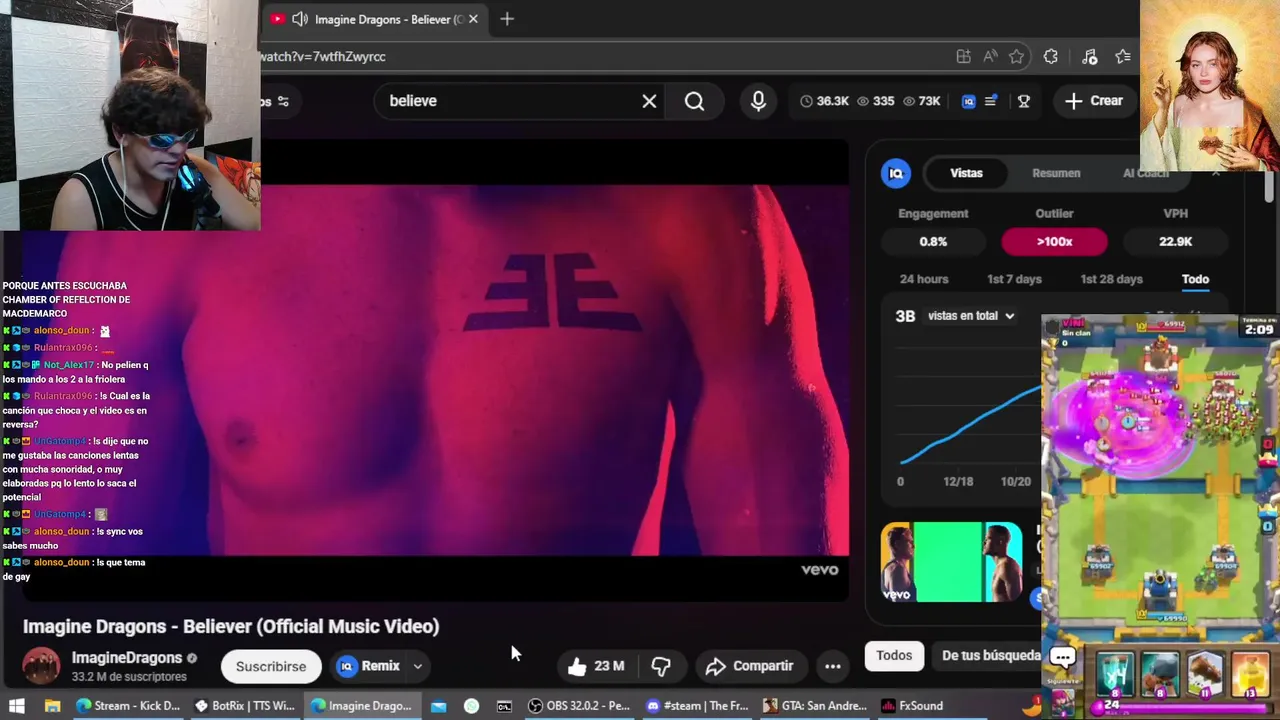This screenshot has width=1280, height=720.
Task: Open the three-dot more actions menu
Action: [x=832, y=666]
